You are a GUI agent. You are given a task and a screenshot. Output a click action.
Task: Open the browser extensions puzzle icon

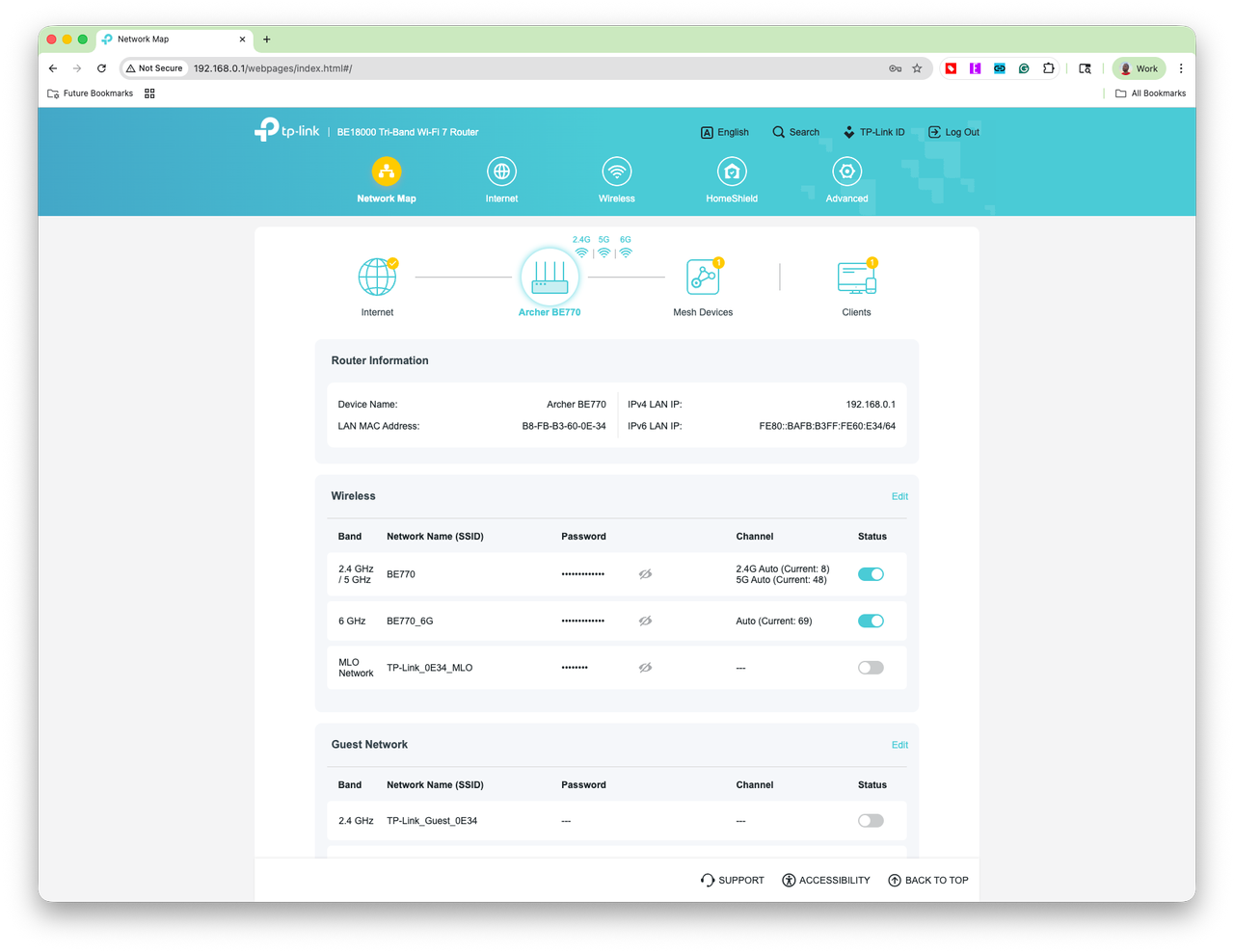[x=1048, y=68]
